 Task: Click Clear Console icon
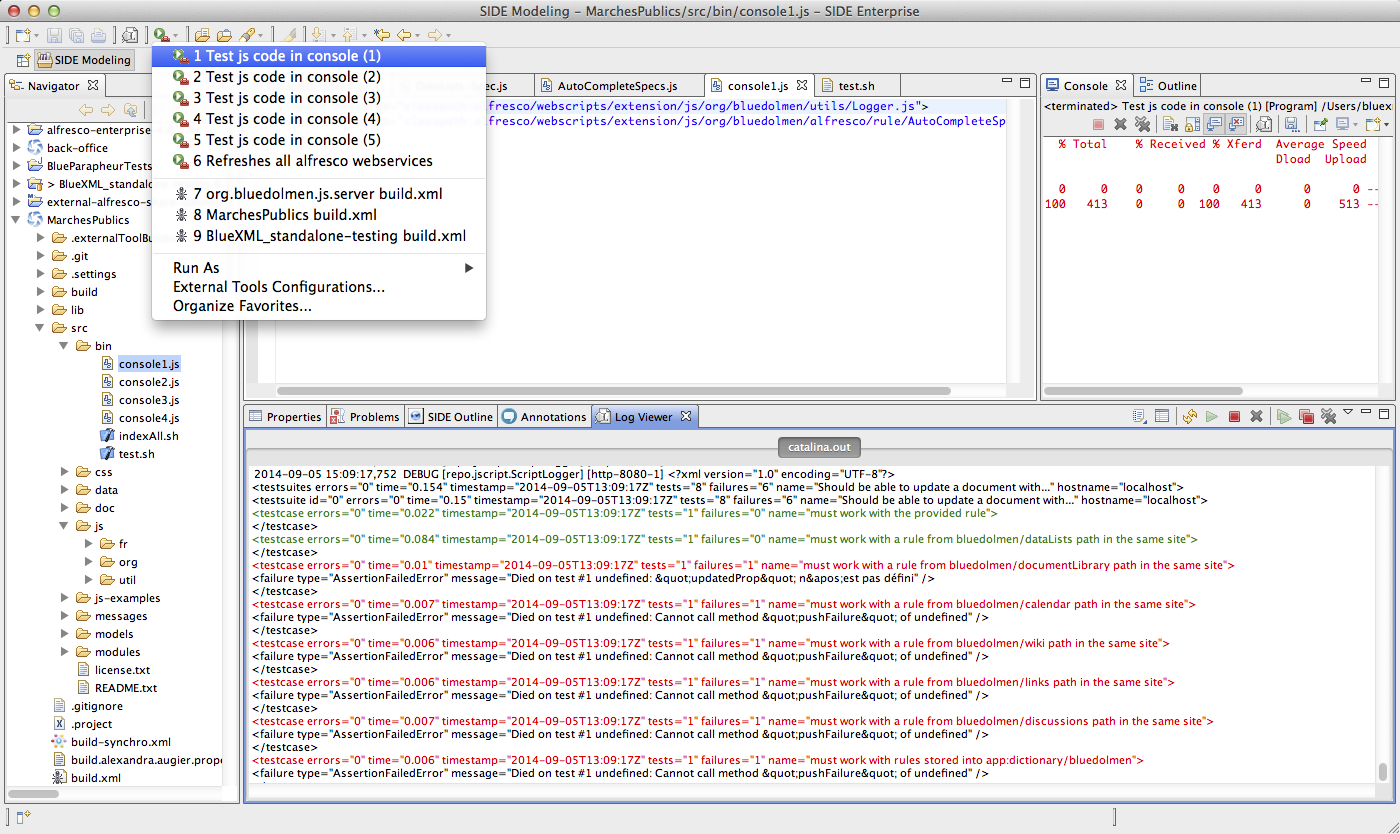(1169, 124)
